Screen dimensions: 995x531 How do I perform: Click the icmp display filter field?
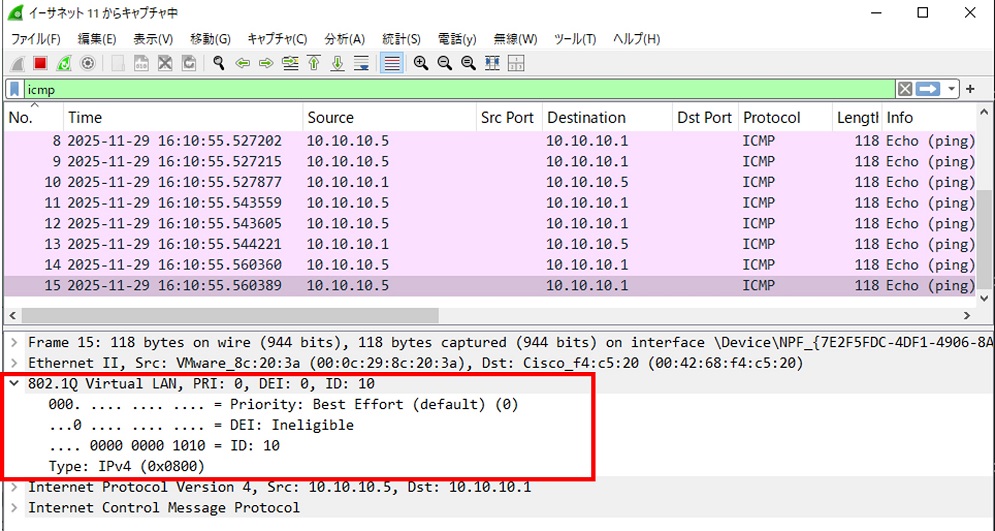(450, 89)
